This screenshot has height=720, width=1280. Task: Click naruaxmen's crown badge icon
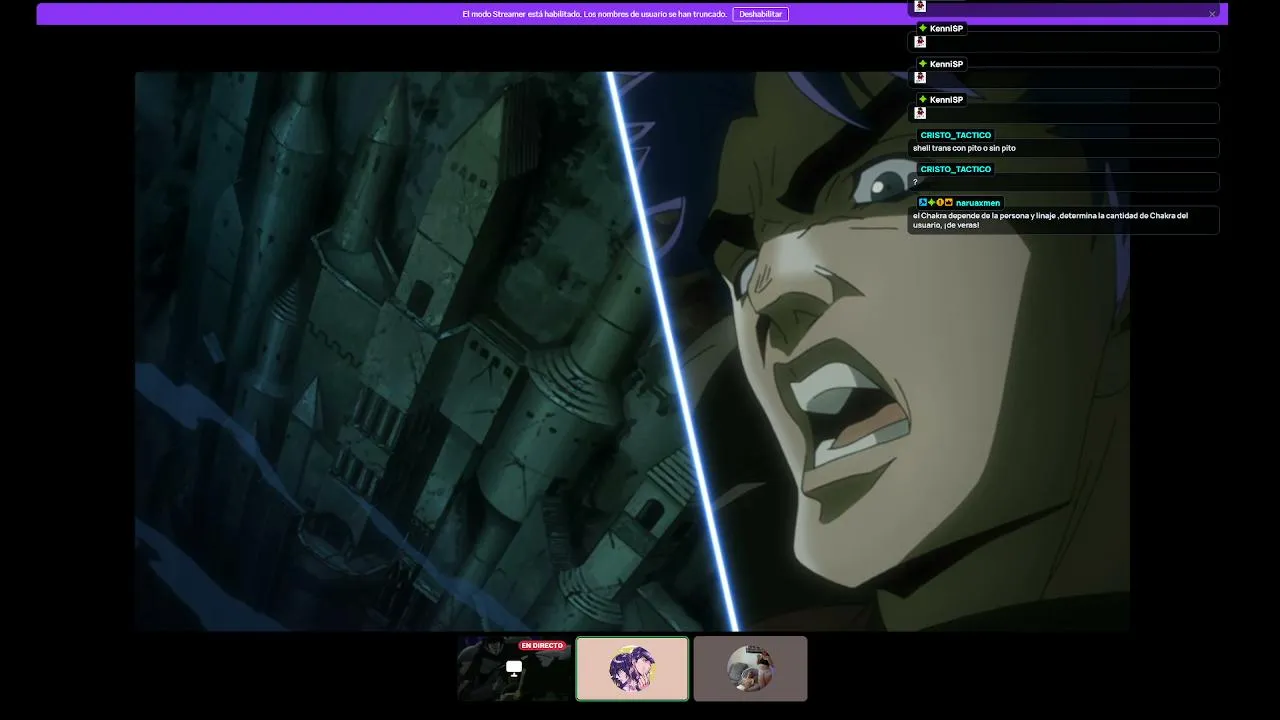point(948,203)
